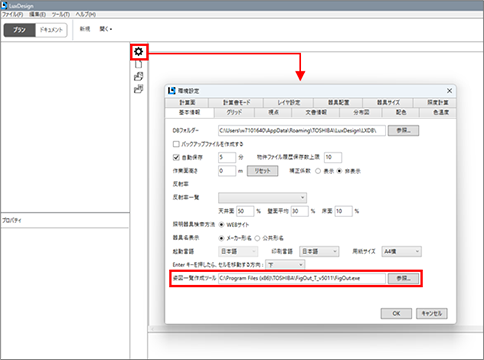The height and width of the screenshot is (360, 484).
Task: Click the 新規 toolbar button
Action: pos(85,29)
